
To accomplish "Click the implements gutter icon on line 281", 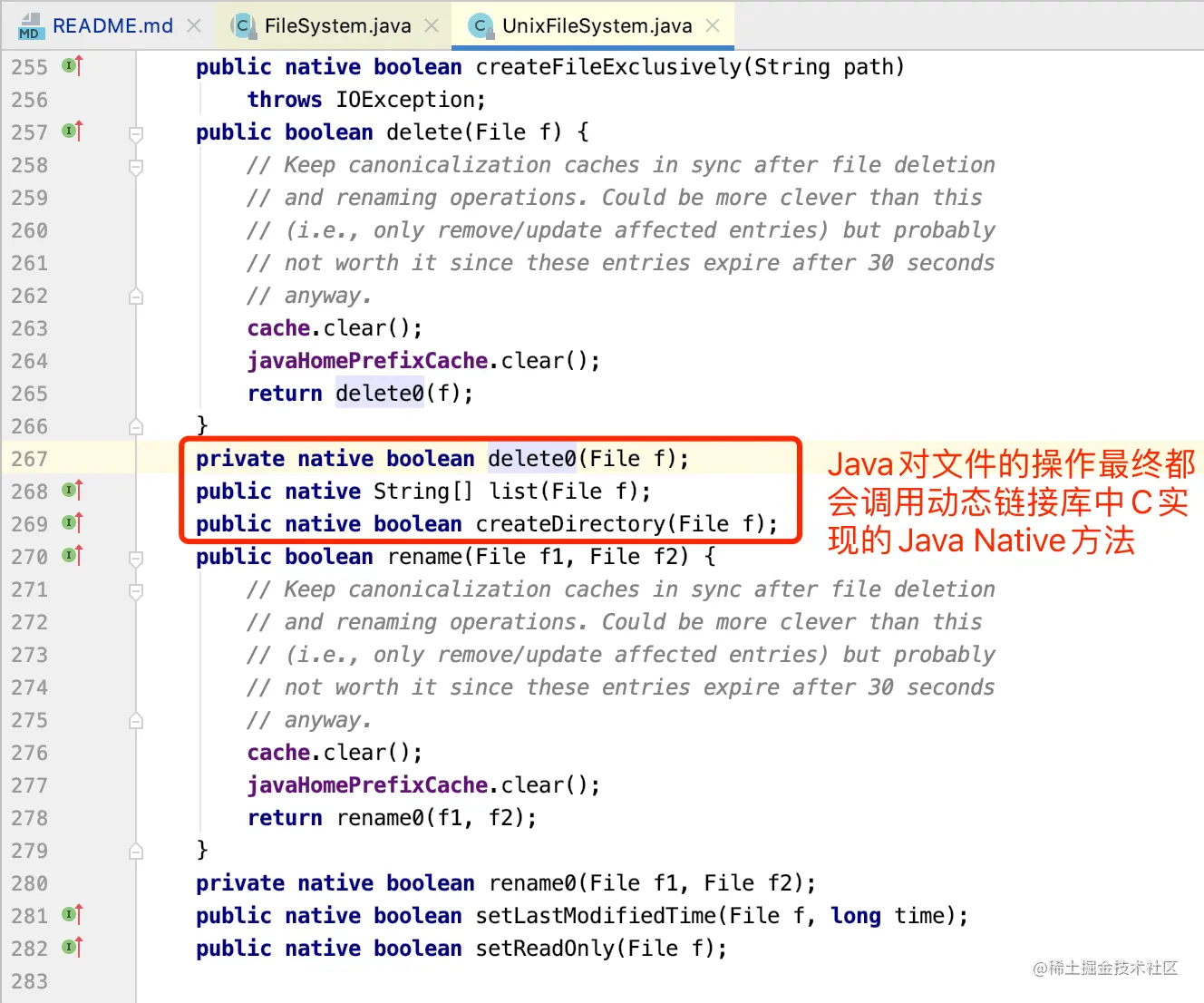I will [x=73, y=914].
